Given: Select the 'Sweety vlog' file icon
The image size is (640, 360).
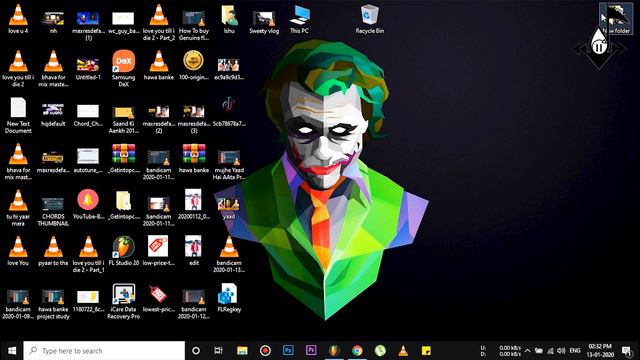Looking at the screenshot, I should tap(264, 18).
